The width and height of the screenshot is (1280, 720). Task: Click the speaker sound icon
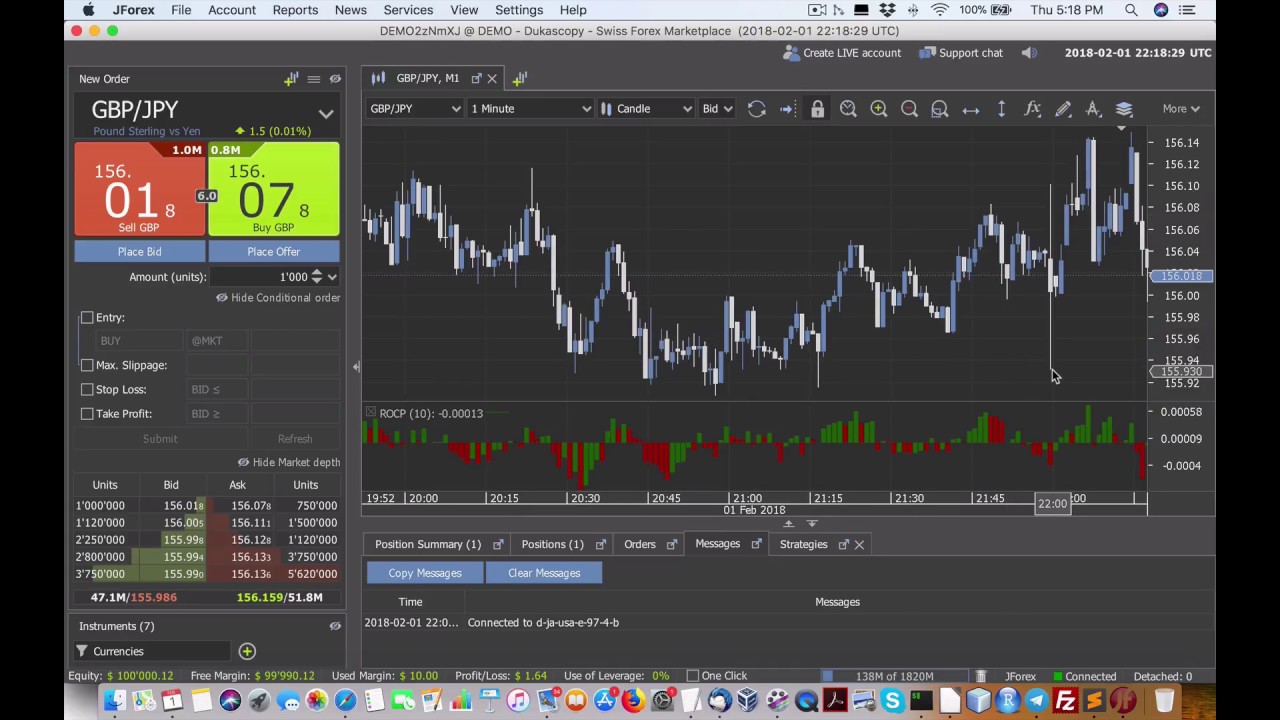[x=1029, y=53]
